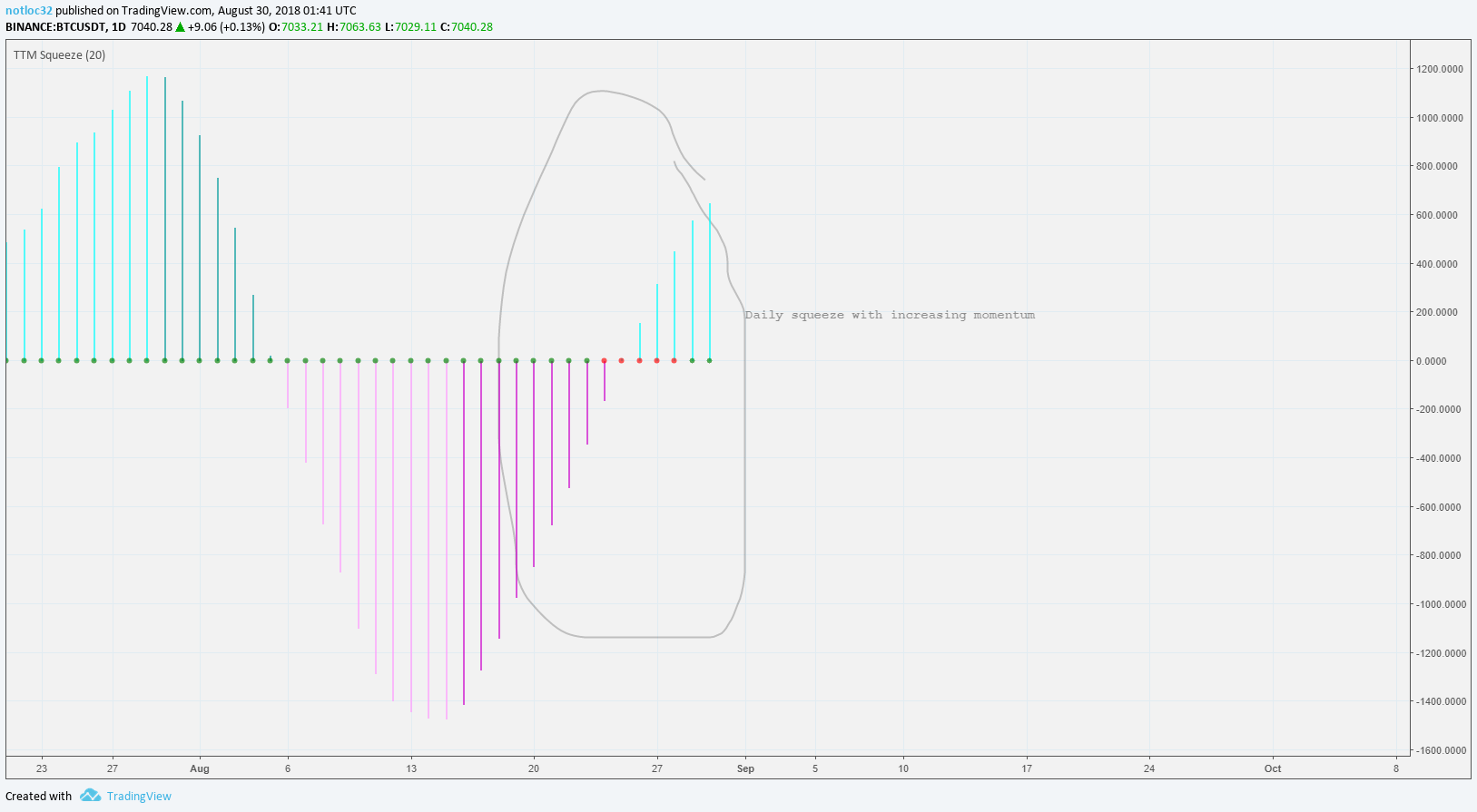Click the 'Daily squeeze with increasing momentum' annotation
This screenshot has height=812, width=1477.
[890, 315]
